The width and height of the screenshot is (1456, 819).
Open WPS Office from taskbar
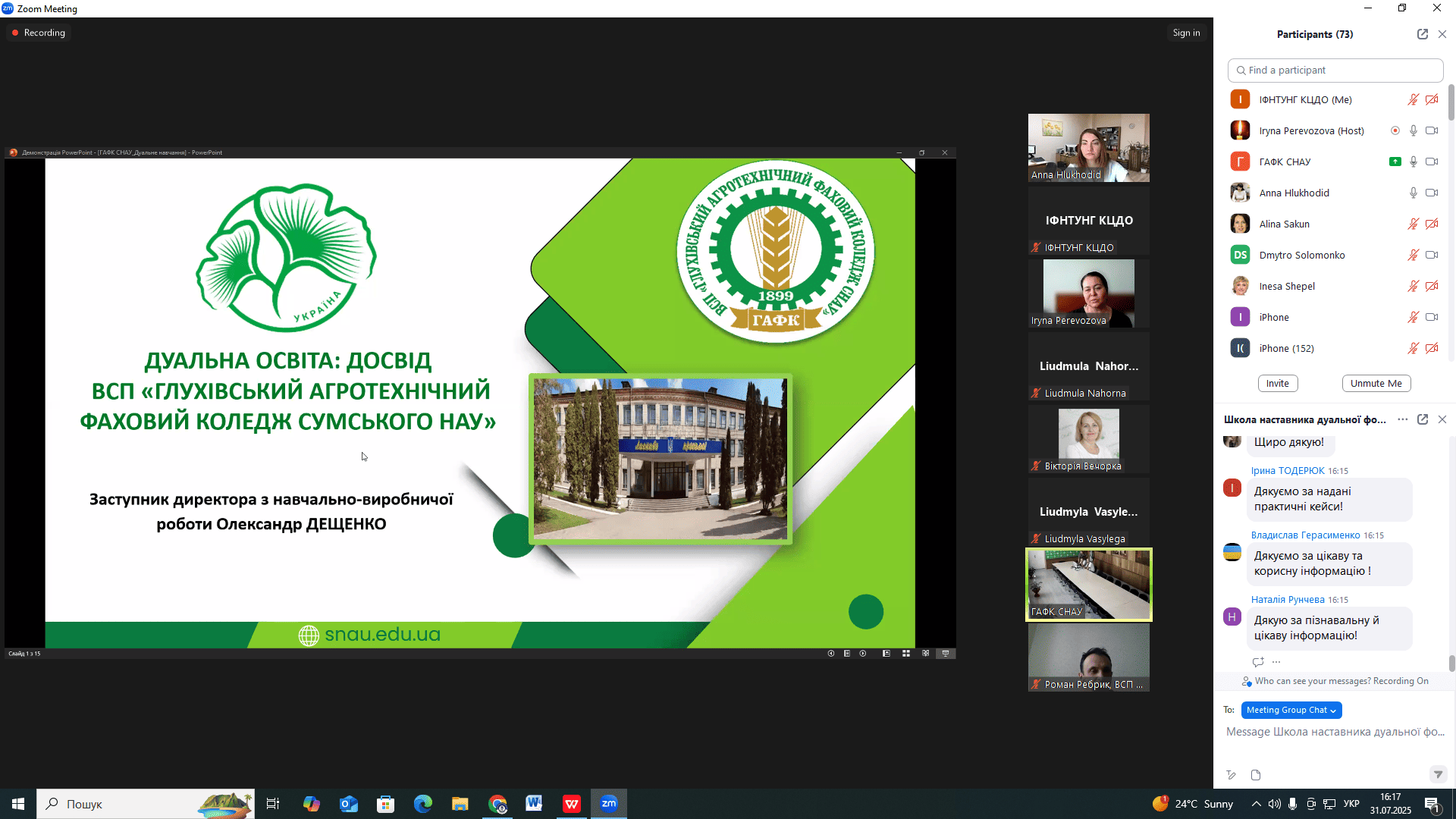pyautogui.click(x=572, y=804)
